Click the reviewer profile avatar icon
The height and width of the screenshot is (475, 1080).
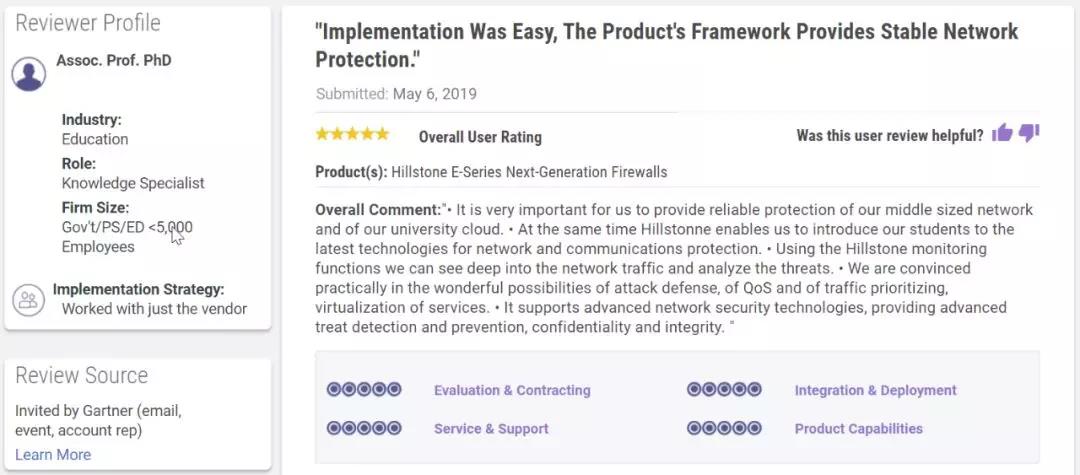[x=29, y=74]
